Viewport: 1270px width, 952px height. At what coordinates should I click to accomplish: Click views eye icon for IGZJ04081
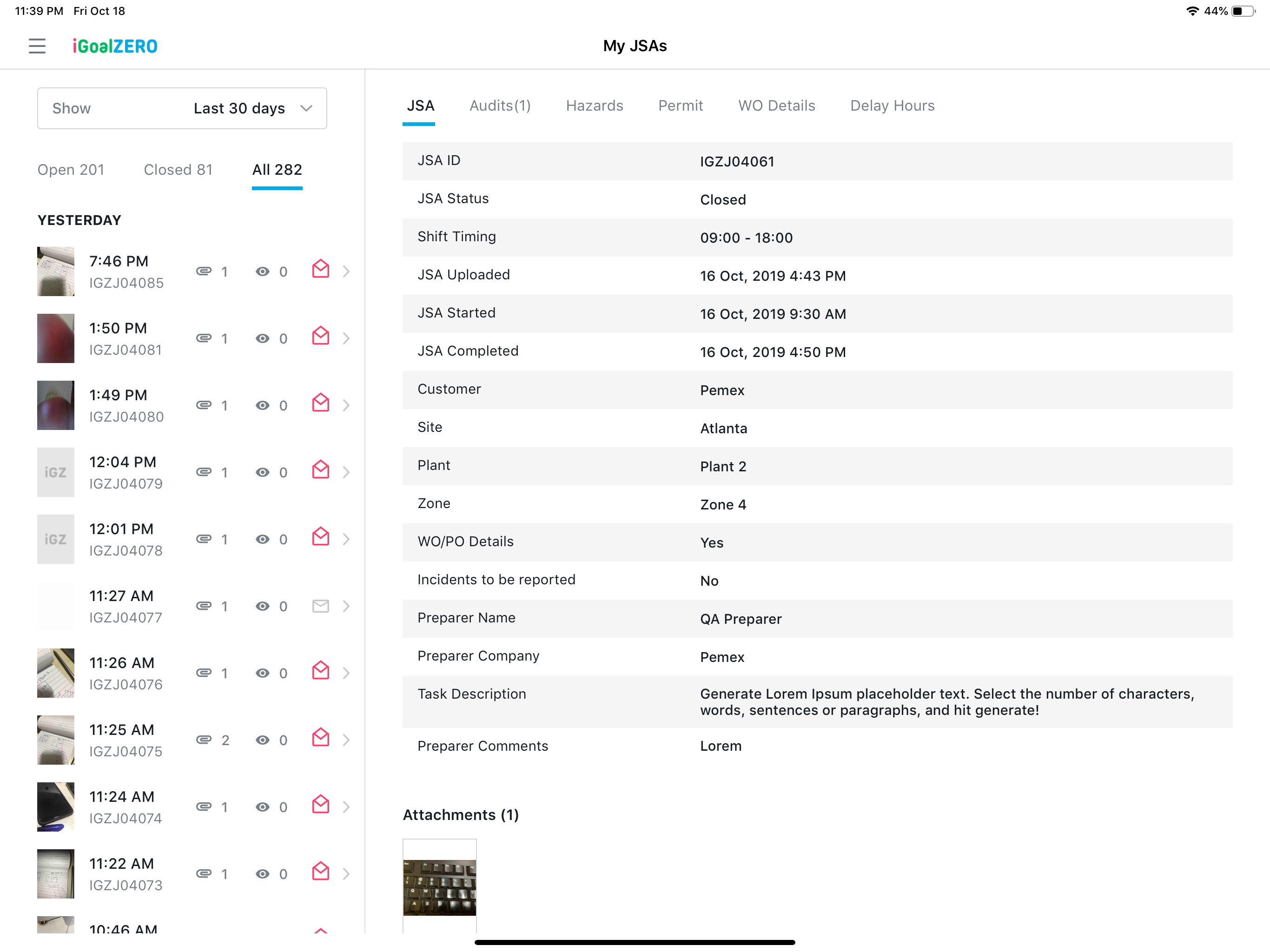(x=262, y=339)
